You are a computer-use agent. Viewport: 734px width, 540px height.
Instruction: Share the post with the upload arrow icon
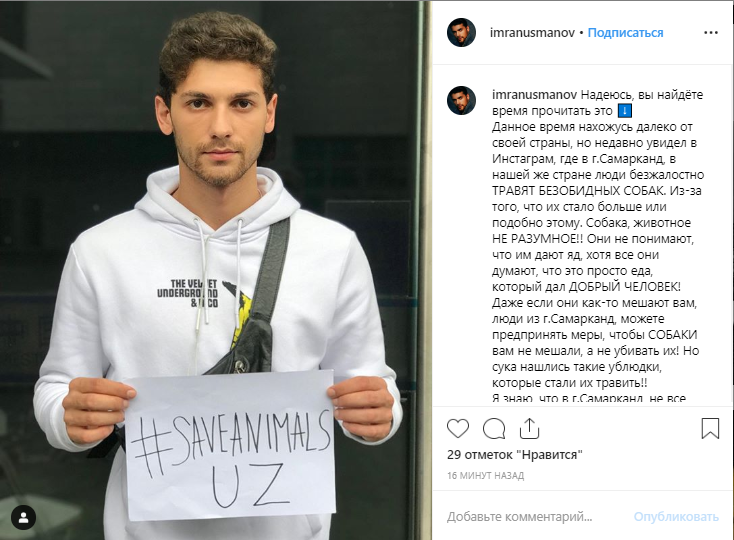(x=529, y=428)
